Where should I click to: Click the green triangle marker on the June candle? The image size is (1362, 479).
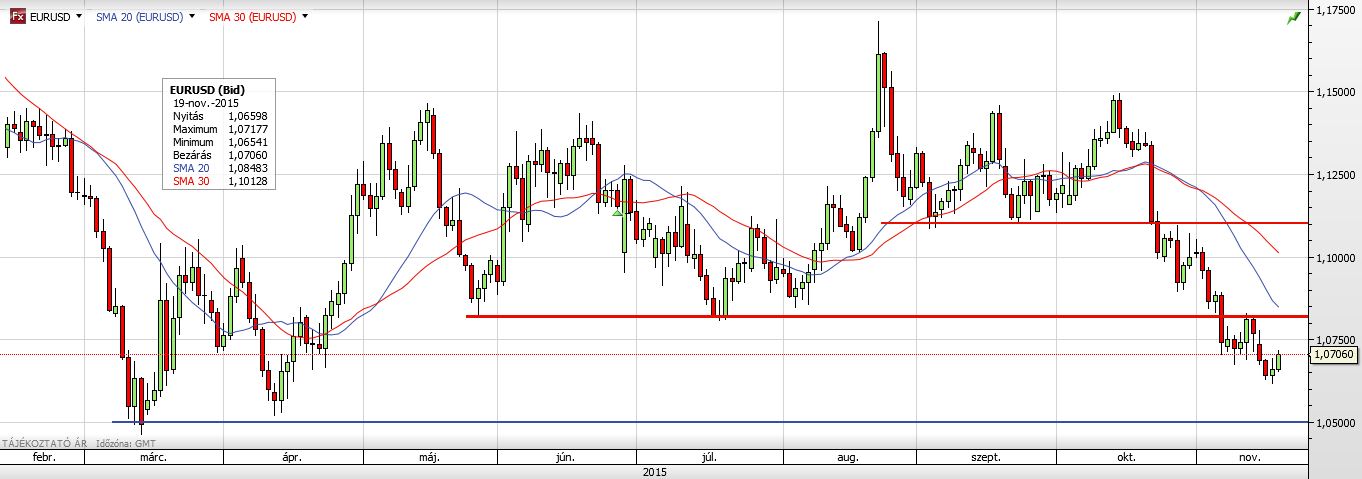617,212
